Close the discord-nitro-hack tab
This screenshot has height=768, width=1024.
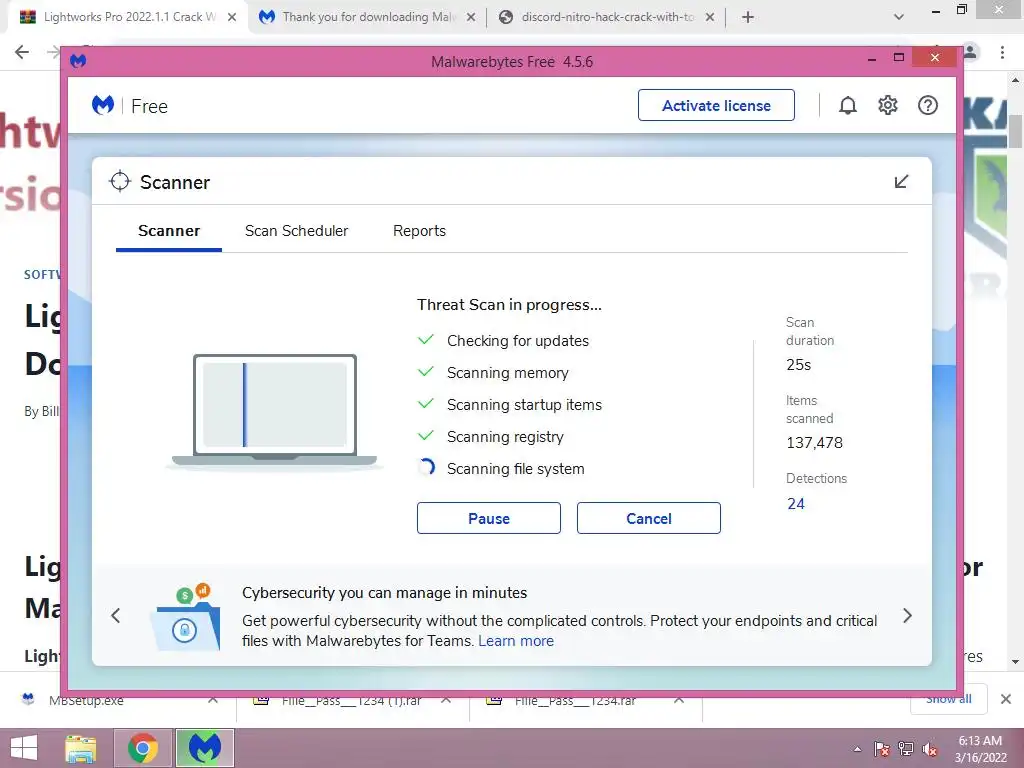[710, 17]
